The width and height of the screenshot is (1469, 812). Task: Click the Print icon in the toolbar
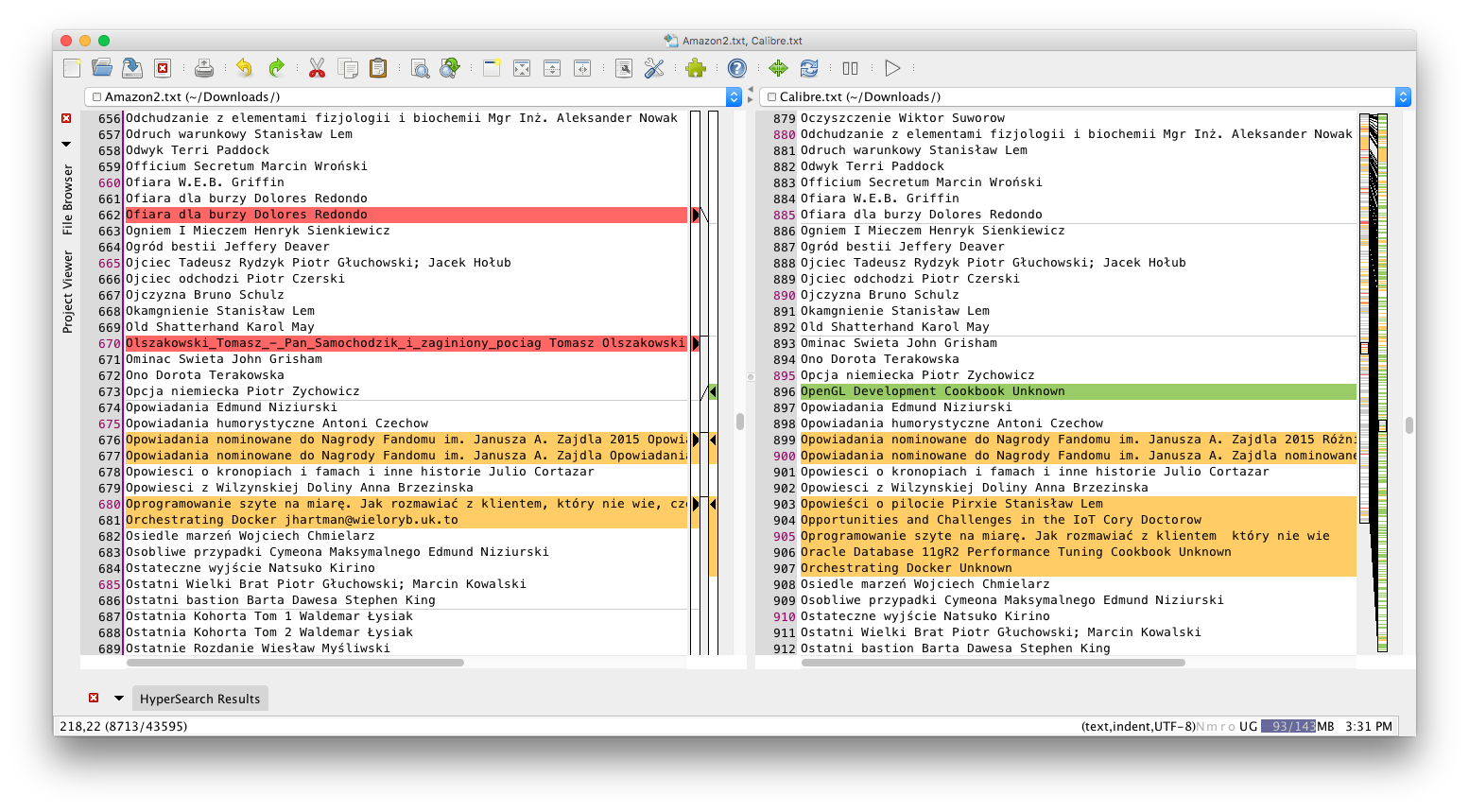coord(203,68)
